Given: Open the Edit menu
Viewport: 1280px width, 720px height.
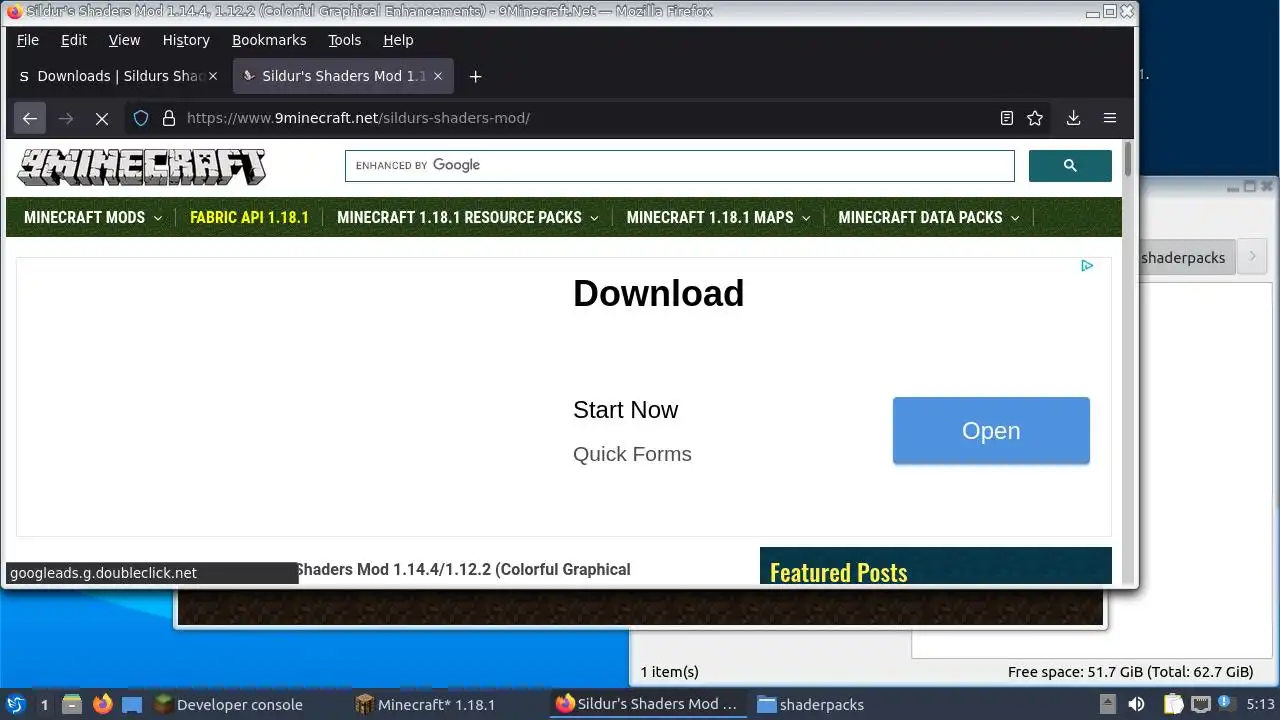Looking at the screenshot, I should pyautogui.click(x=74, y=40).
